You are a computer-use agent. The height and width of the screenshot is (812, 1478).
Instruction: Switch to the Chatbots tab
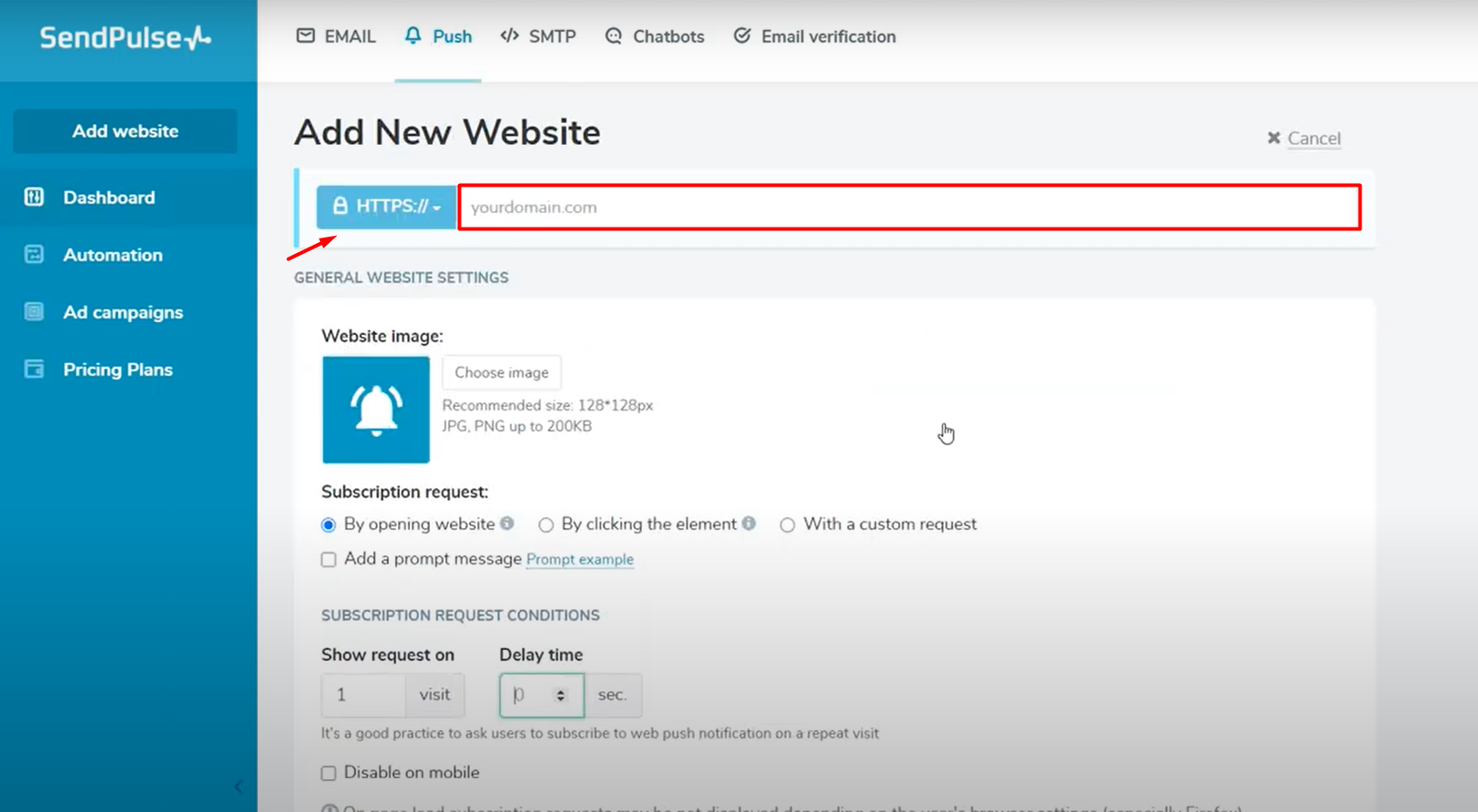655,36
